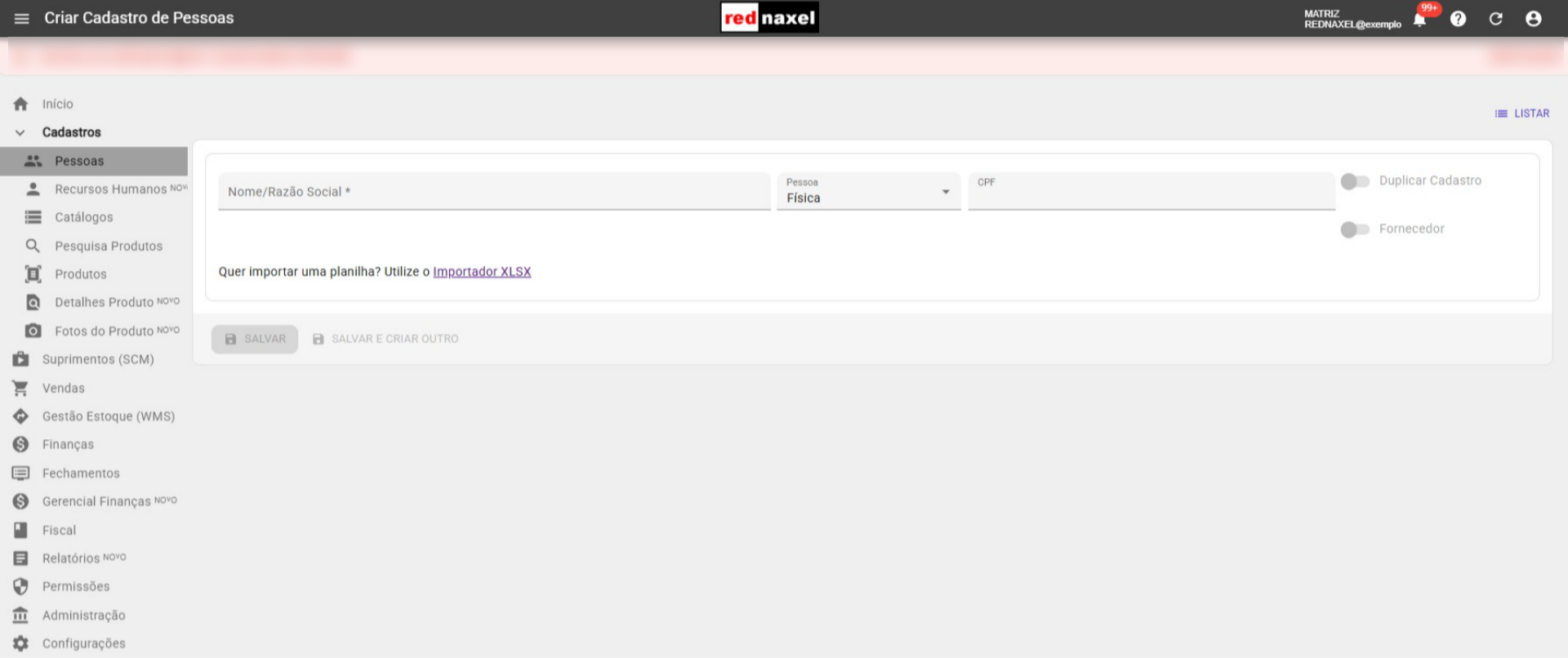Click the refresh page icon

pyautogui.click(x=1495, y=19)
